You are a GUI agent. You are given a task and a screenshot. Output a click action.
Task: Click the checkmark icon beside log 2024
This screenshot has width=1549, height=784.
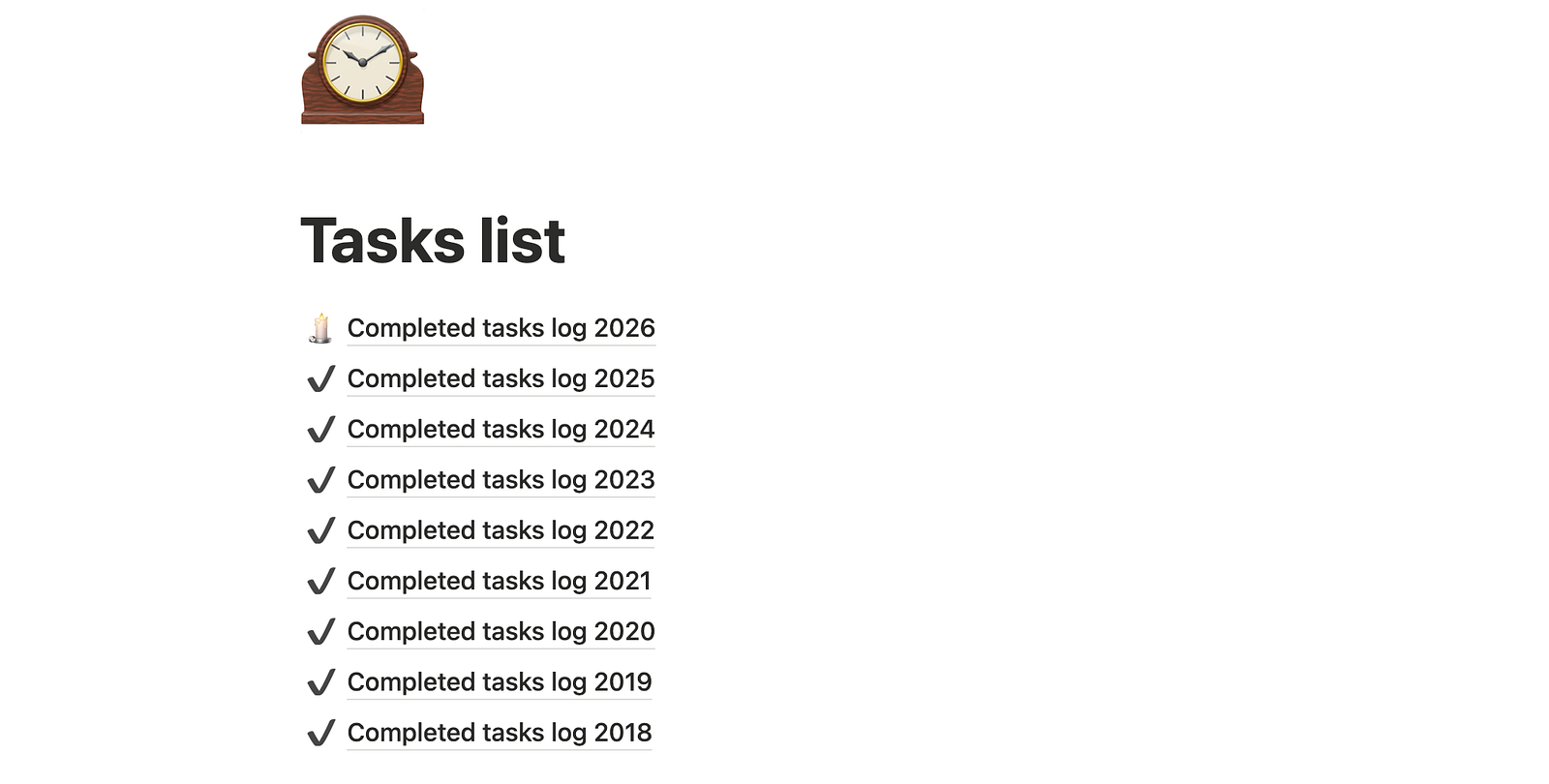pyautogui.click(x=320, y=430)
